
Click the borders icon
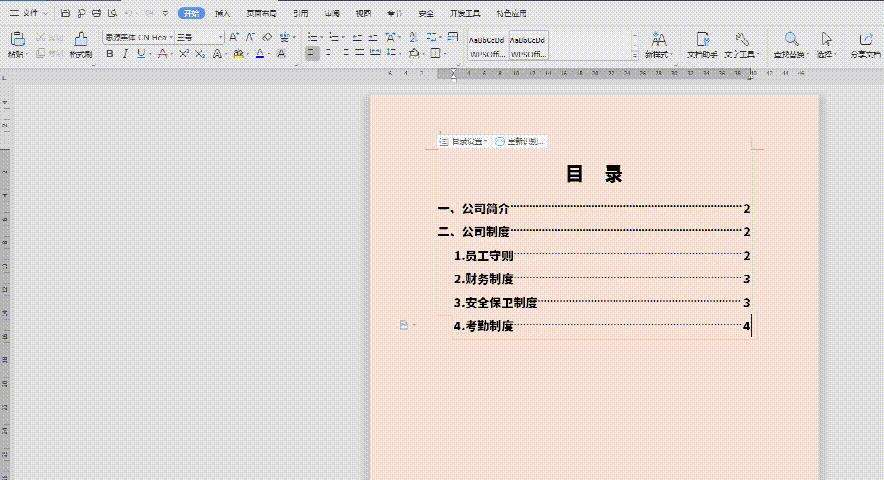(x=435, y=54)
